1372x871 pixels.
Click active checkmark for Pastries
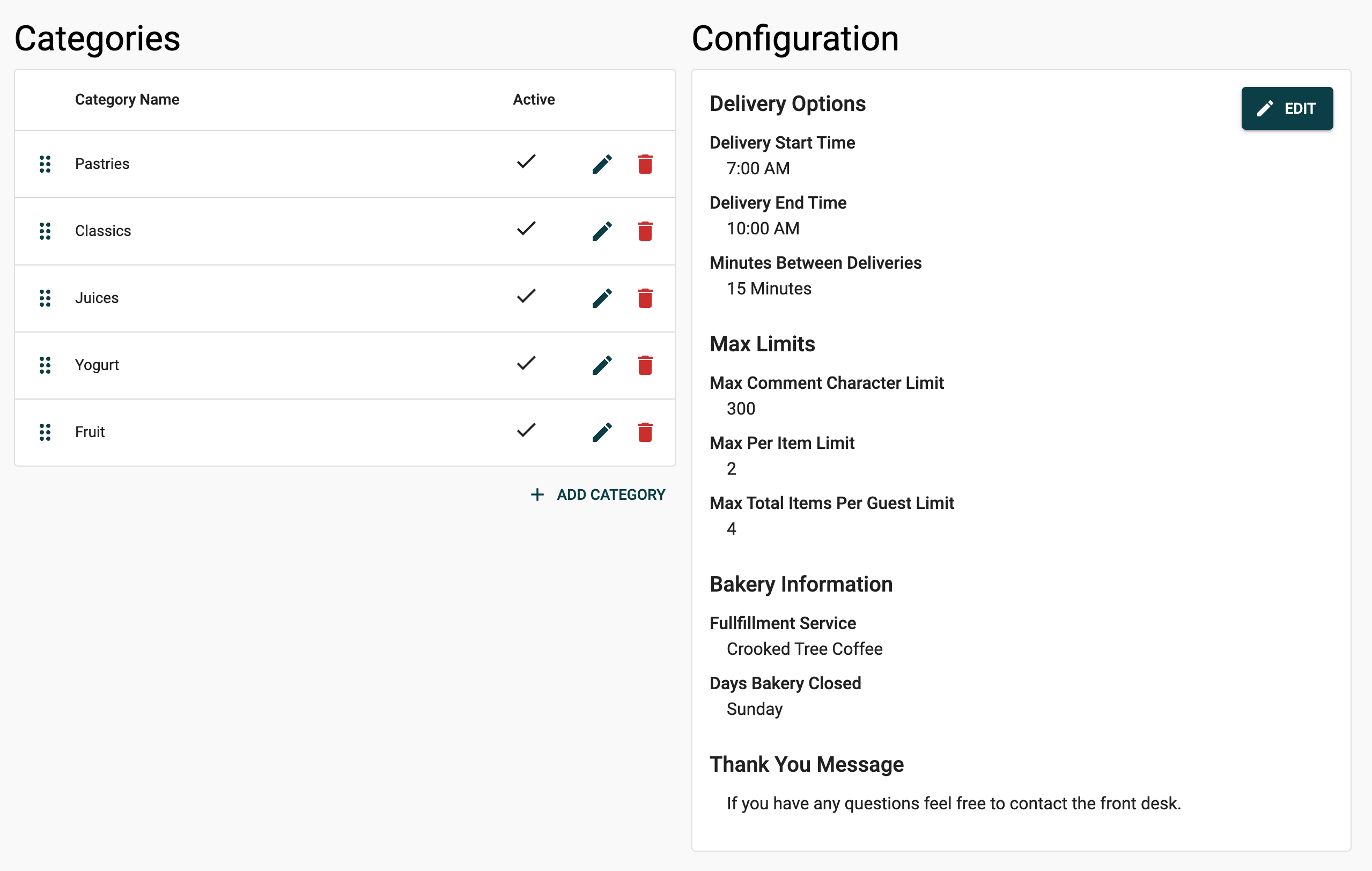[x=526, y=162]
